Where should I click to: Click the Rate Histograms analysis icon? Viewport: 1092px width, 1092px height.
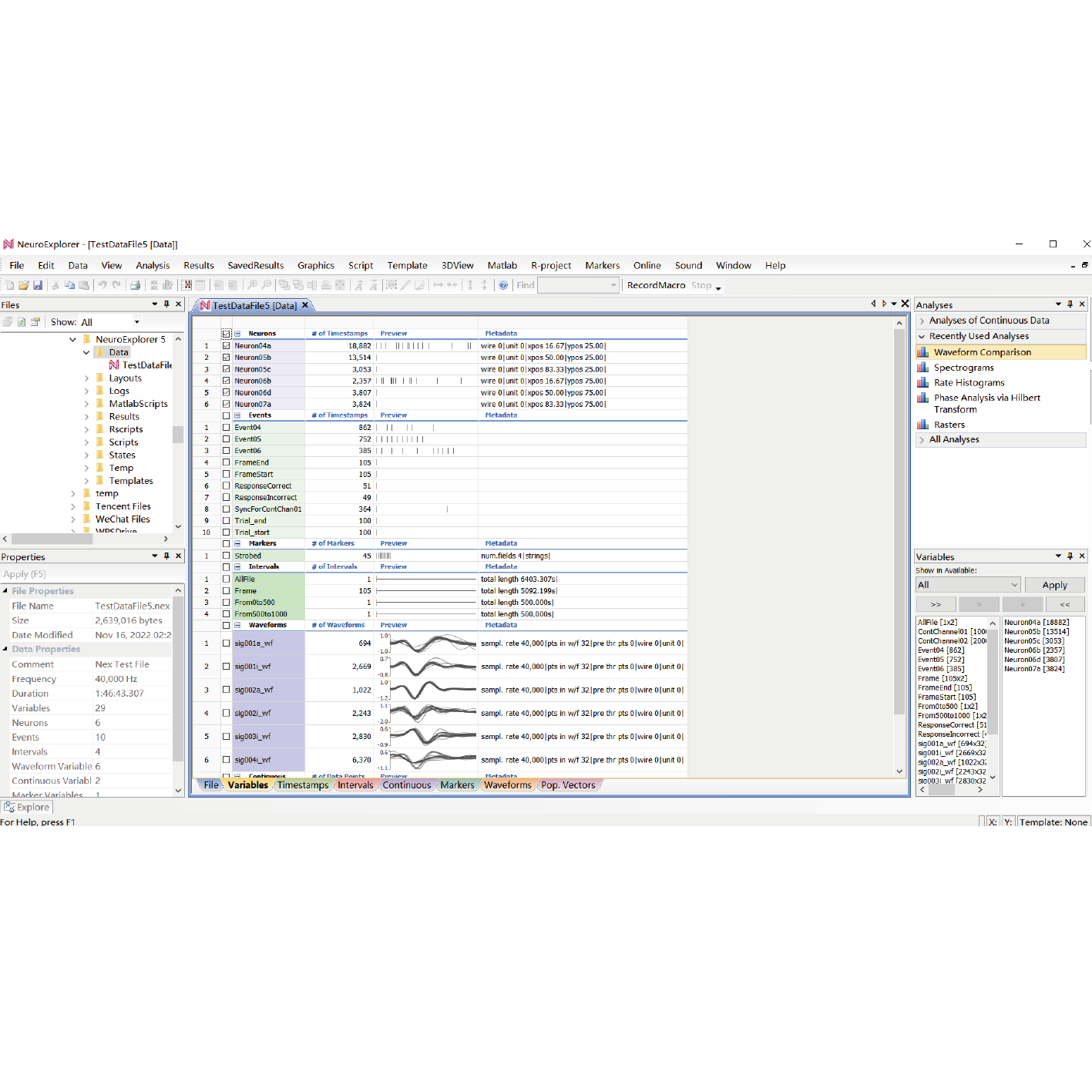922,382
